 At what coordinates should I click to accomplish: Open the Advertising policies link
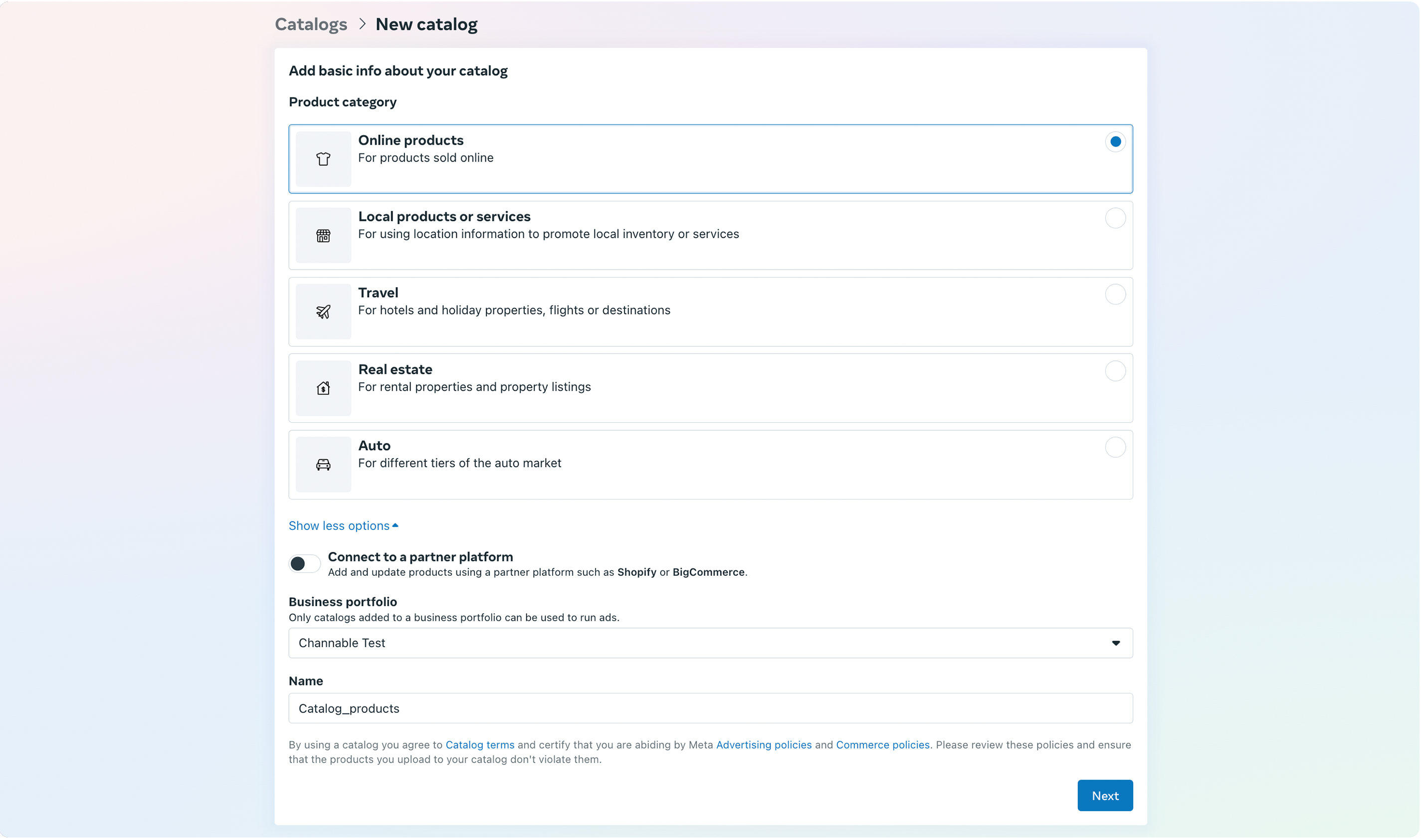point(764,745)
